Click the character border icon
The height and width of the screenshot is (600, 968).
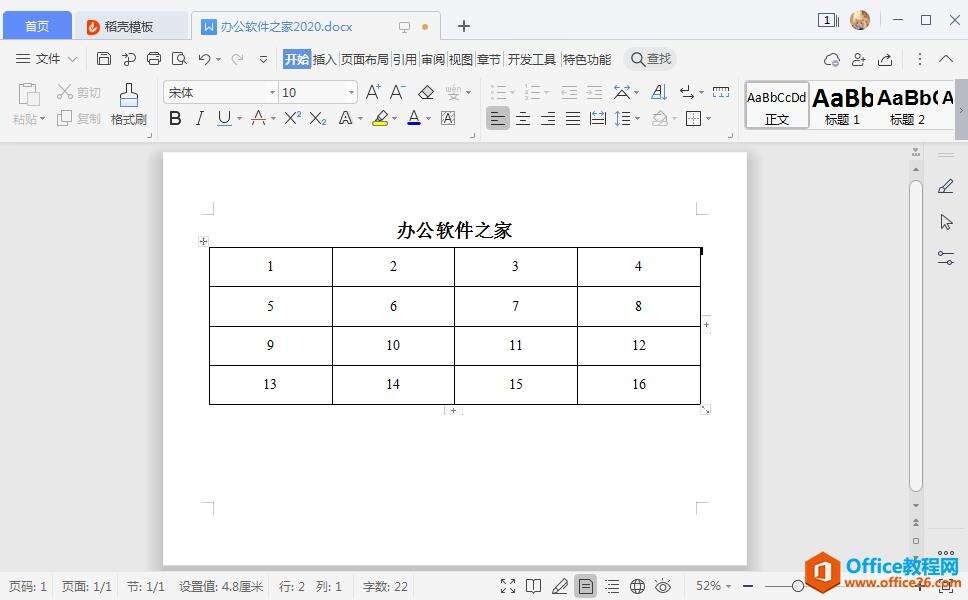coord(448,118)
